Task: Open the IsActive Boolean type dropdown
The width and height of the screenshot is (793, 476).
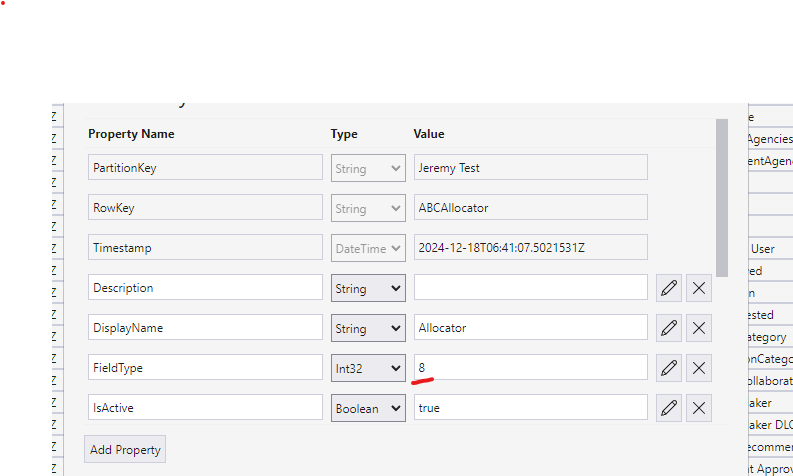Action: coord(368,408)
